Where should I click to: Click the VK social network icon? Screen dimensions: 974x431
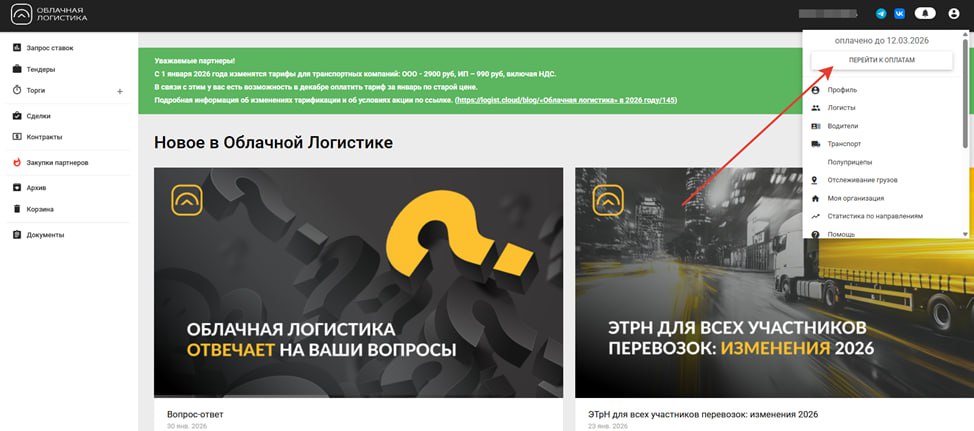point(899,14)
